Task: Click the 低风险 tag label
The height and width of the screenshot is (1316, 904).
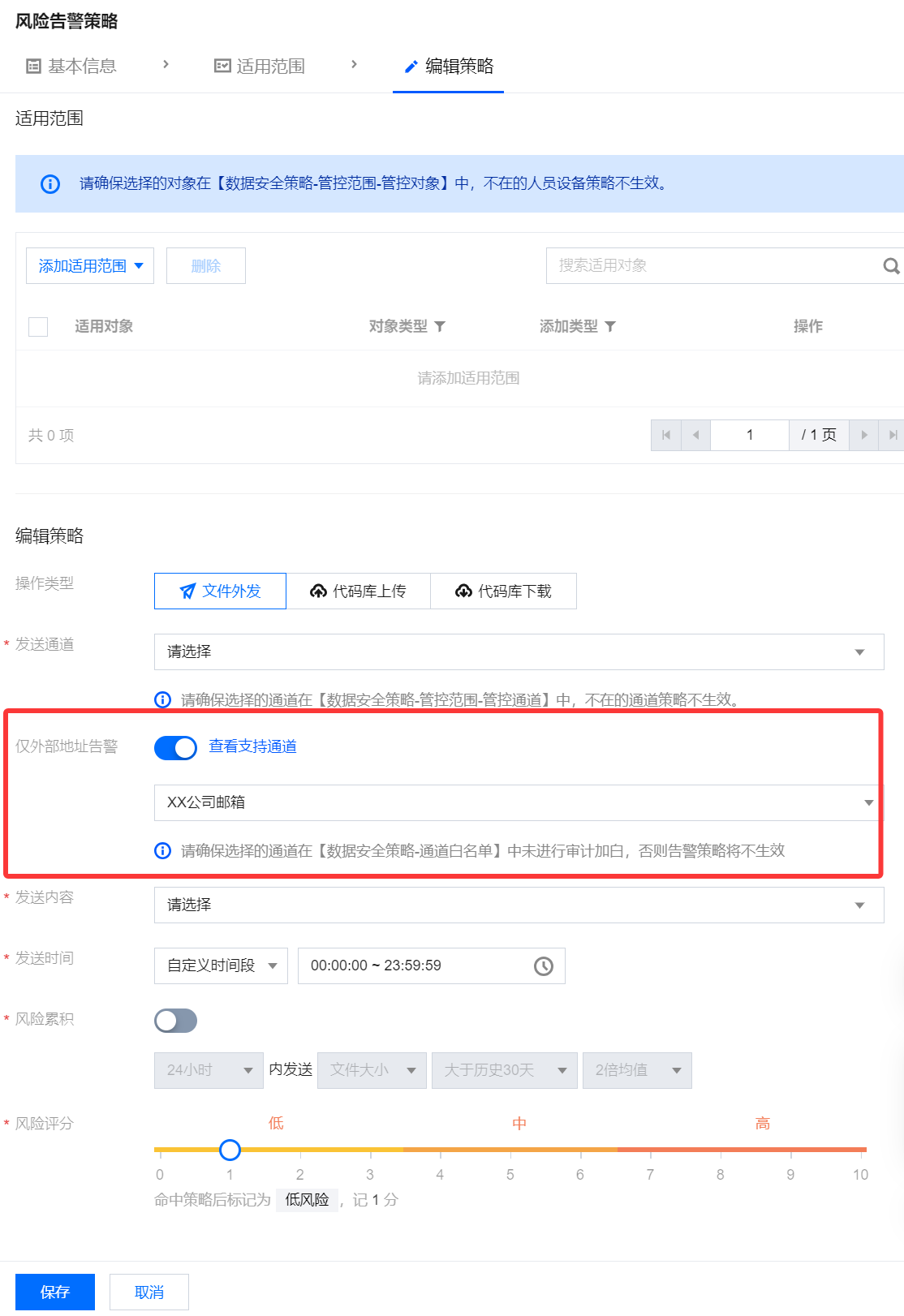Action: 307,1200
